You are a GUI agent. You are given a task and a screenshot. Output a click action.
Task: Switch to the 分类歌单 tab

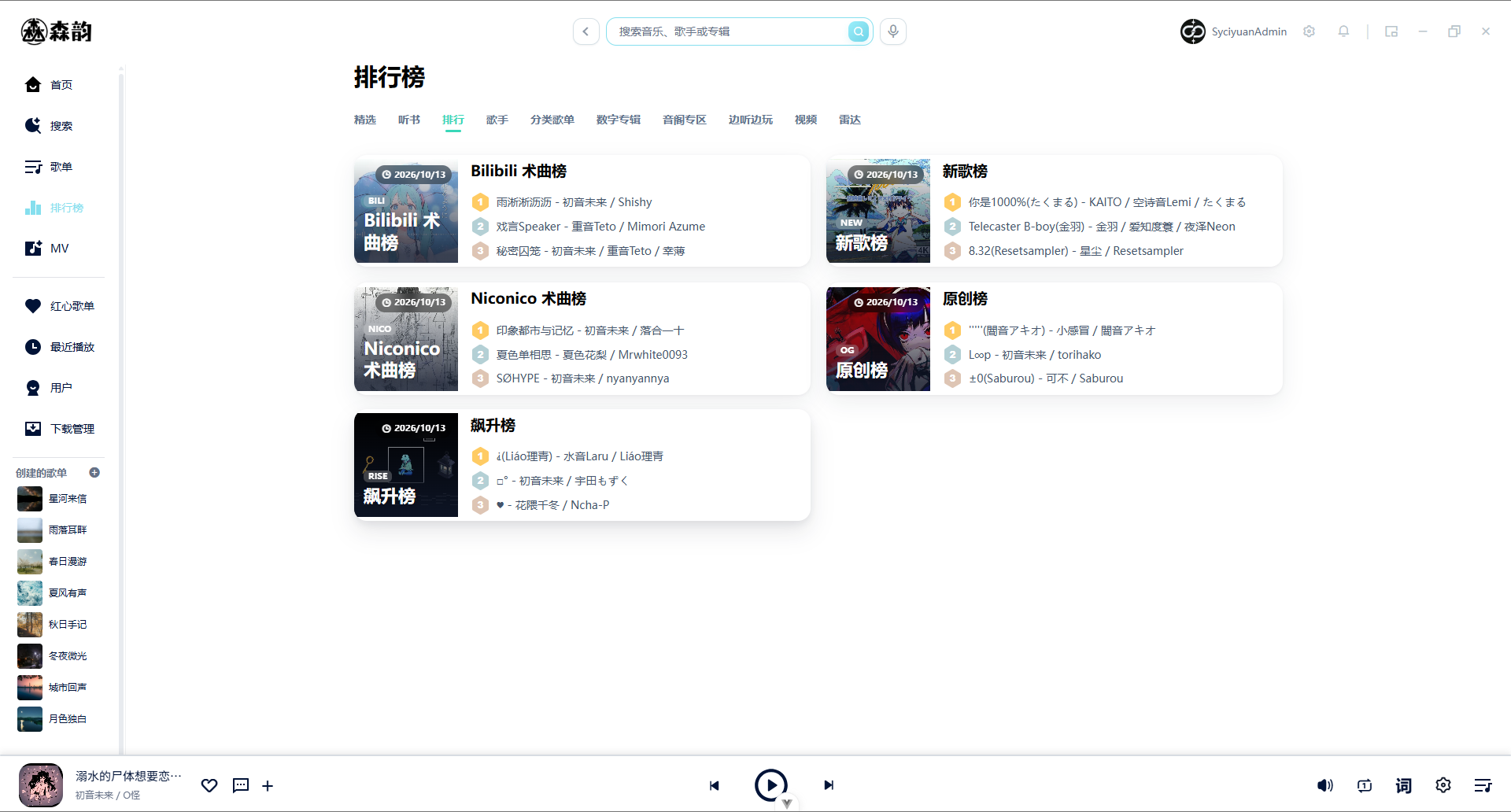pos(552,120)
